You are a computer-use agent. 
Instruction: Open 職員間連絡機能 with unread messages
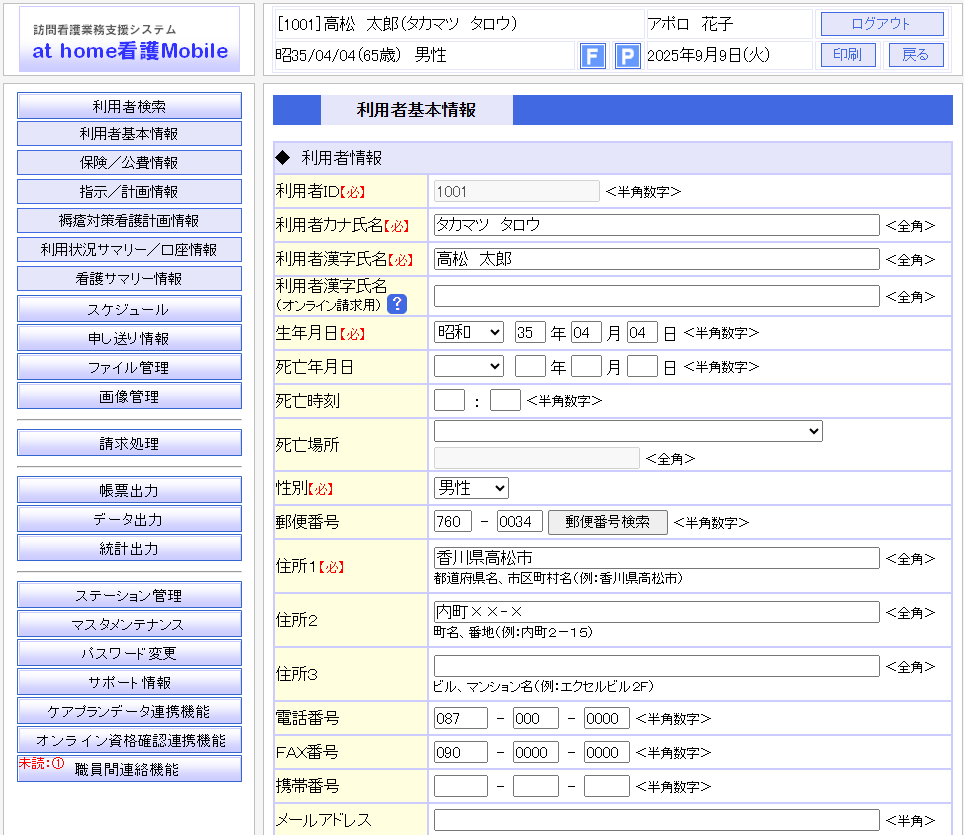[129, 769]
